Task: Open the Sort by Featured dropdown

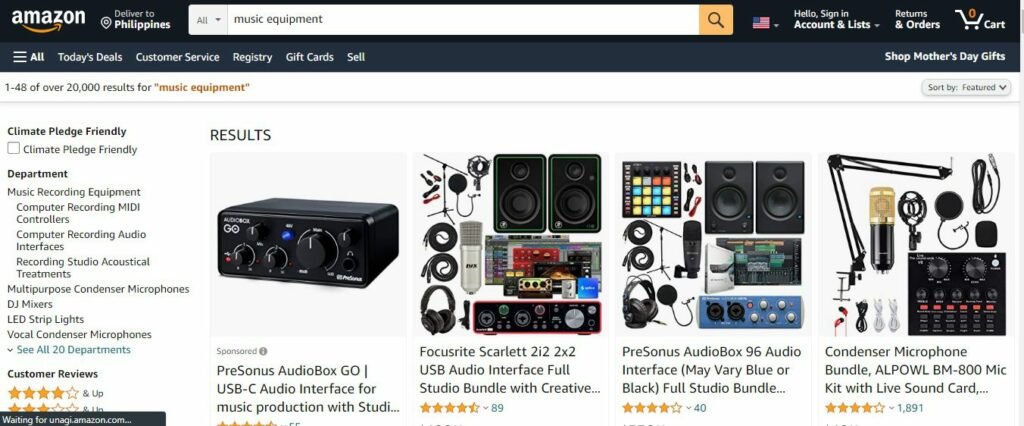Action: [x=966, y=88]
